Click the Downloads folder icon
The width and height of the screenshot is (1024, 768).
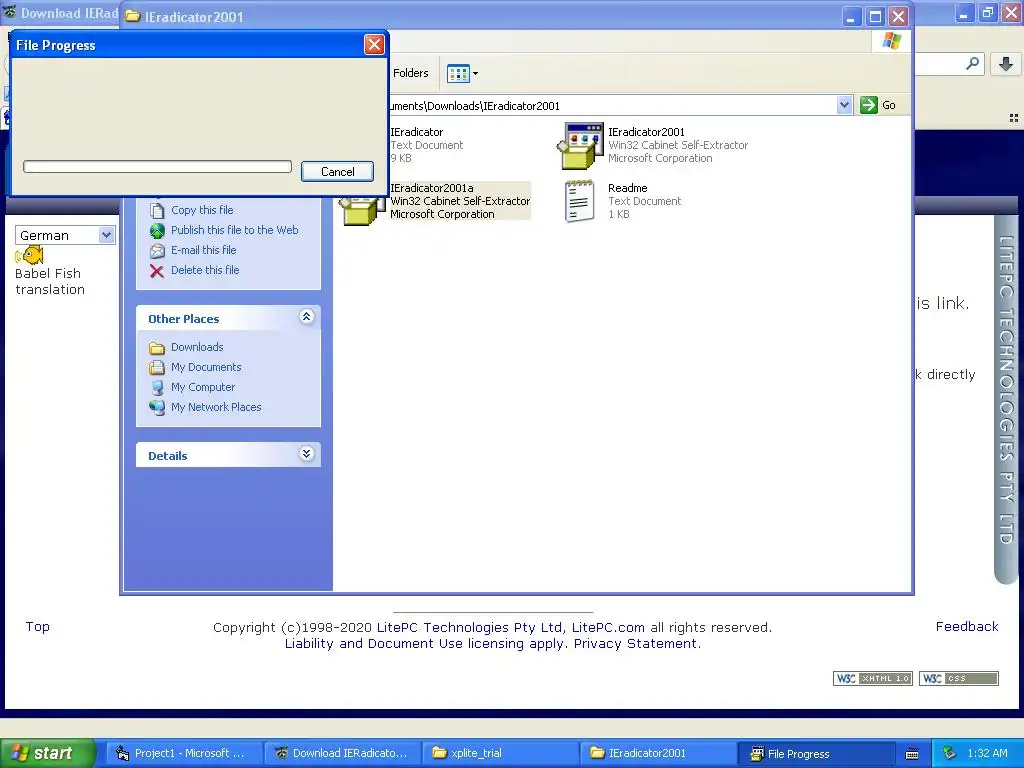157,347
